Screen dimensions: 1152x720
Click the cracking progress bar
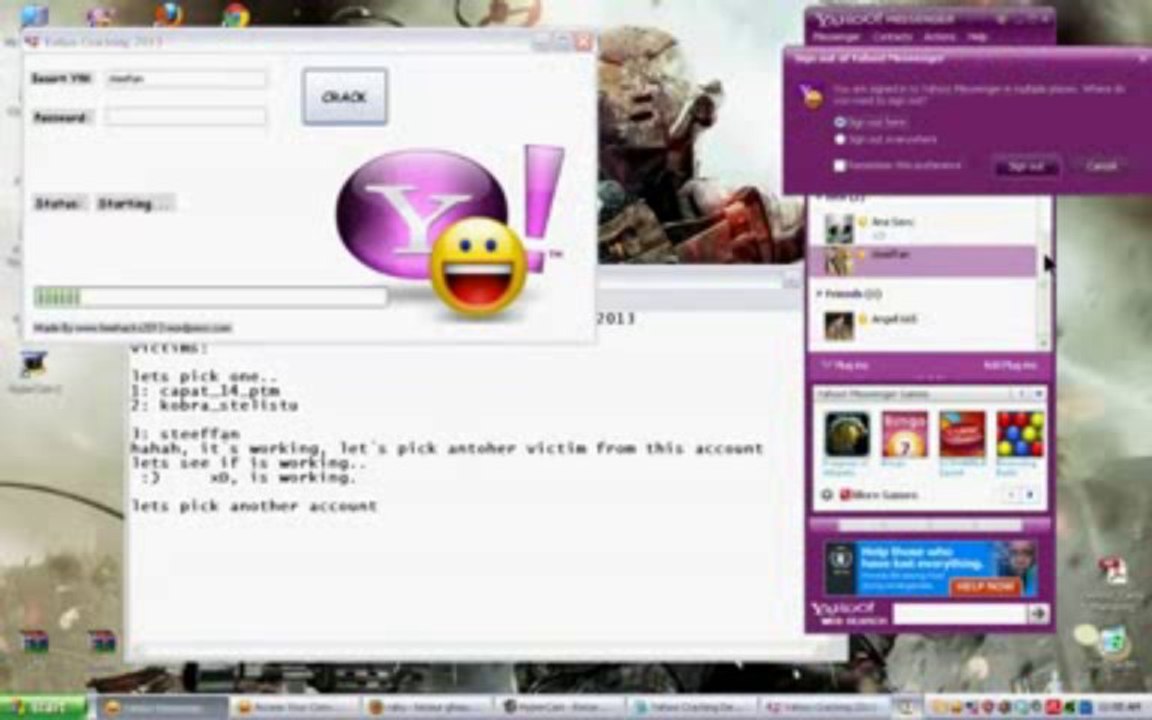[210, 297]
